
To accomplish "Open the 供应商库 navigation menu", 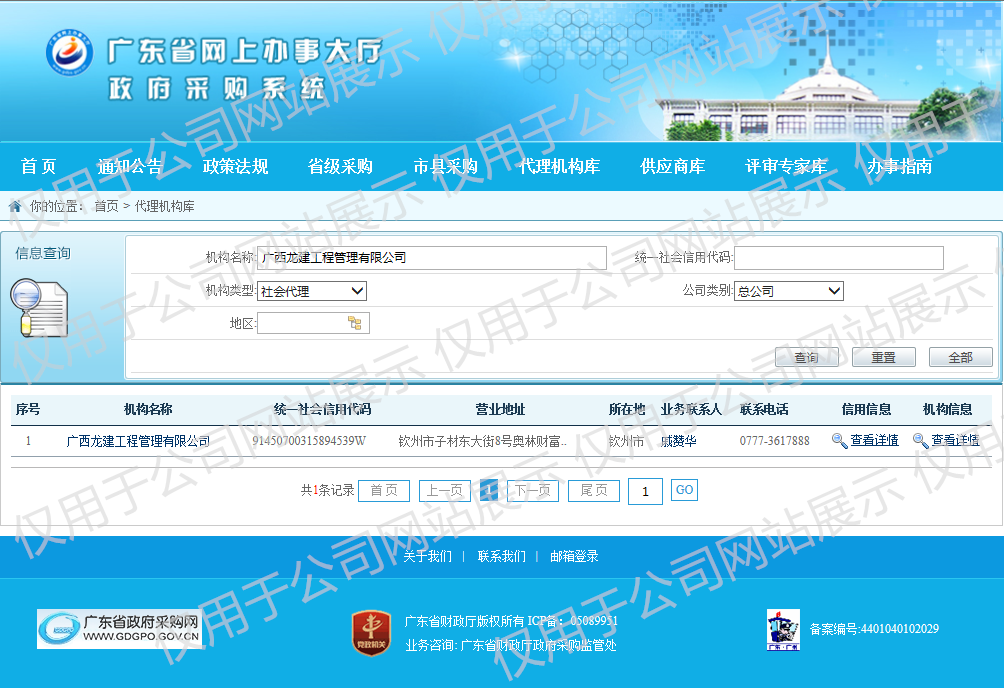I will [673, 166].
